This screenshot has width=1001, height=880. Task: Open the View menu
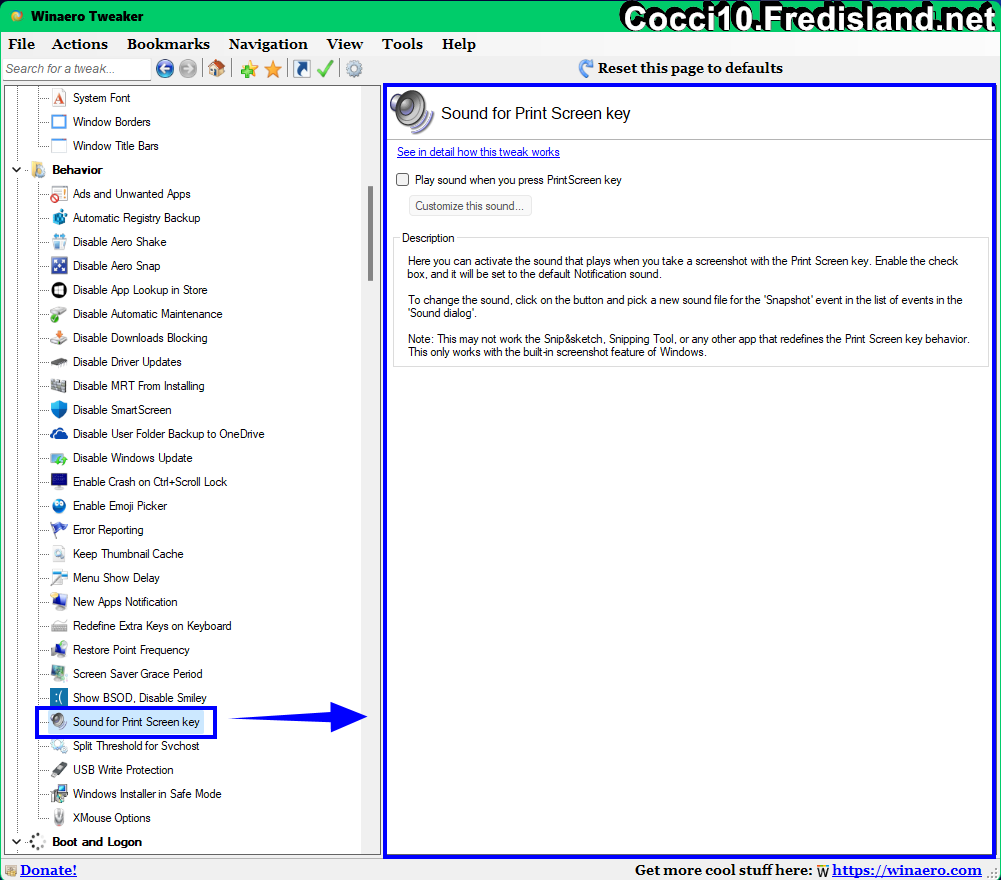pos(345,44)
